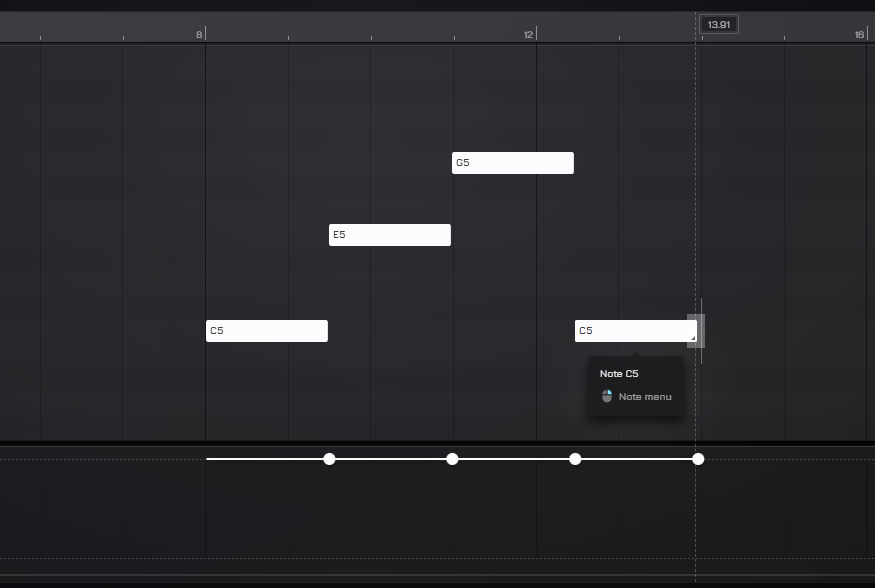Select the automation point at the playhead line
875x588 pixels.
click(698, 459)
